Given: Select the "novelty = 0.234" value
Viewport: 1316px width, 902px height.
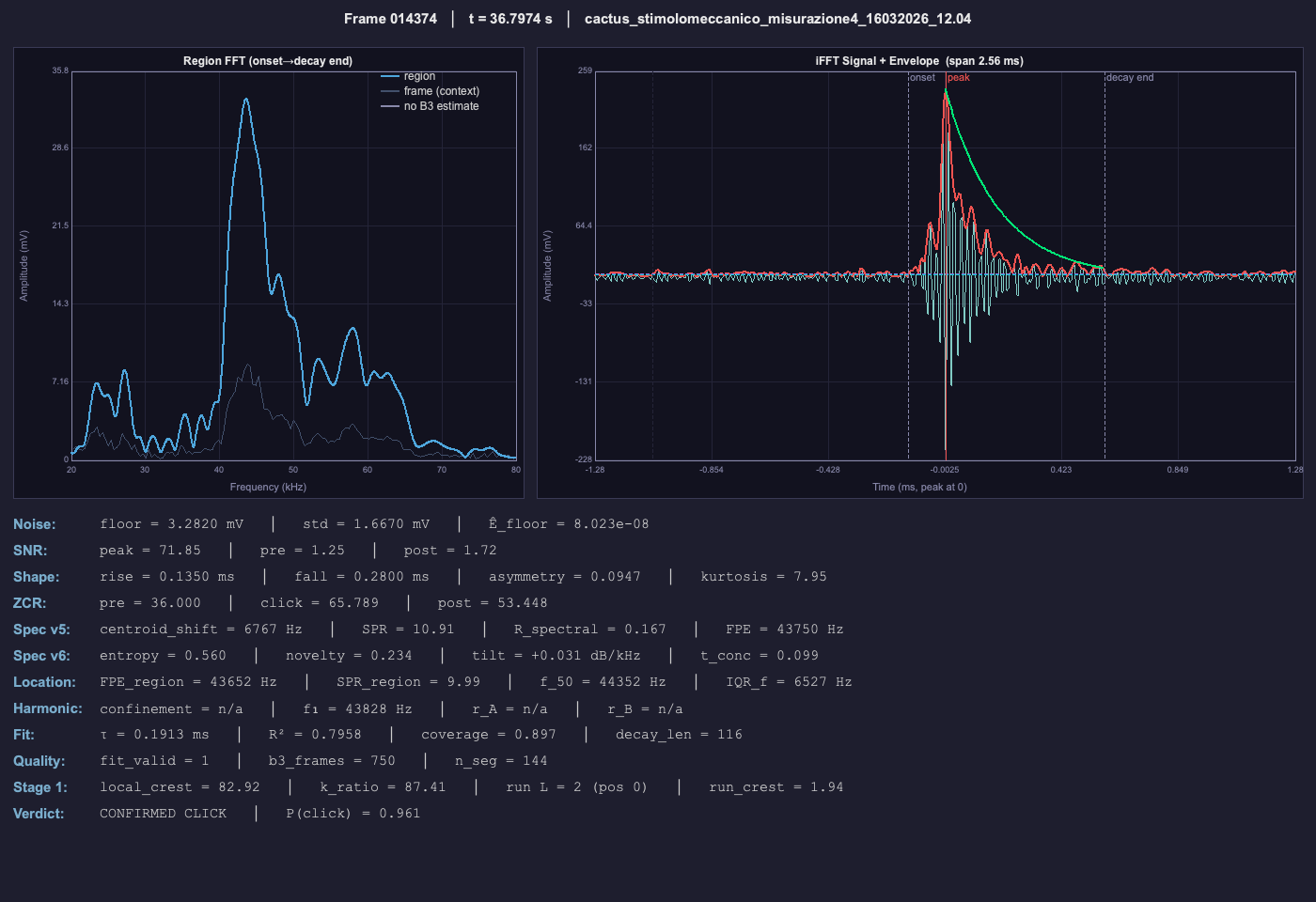Looking at the screenshot, I should [x=349, y=656].
